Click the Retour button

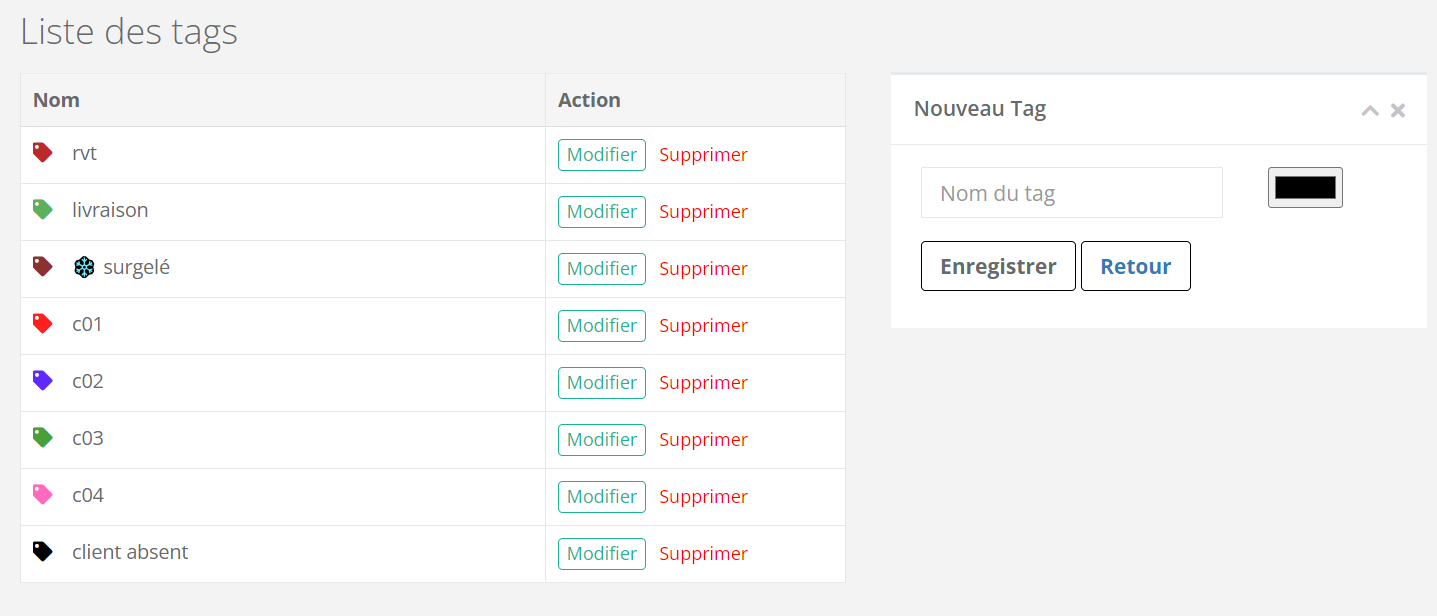[x=1136, y=266]
